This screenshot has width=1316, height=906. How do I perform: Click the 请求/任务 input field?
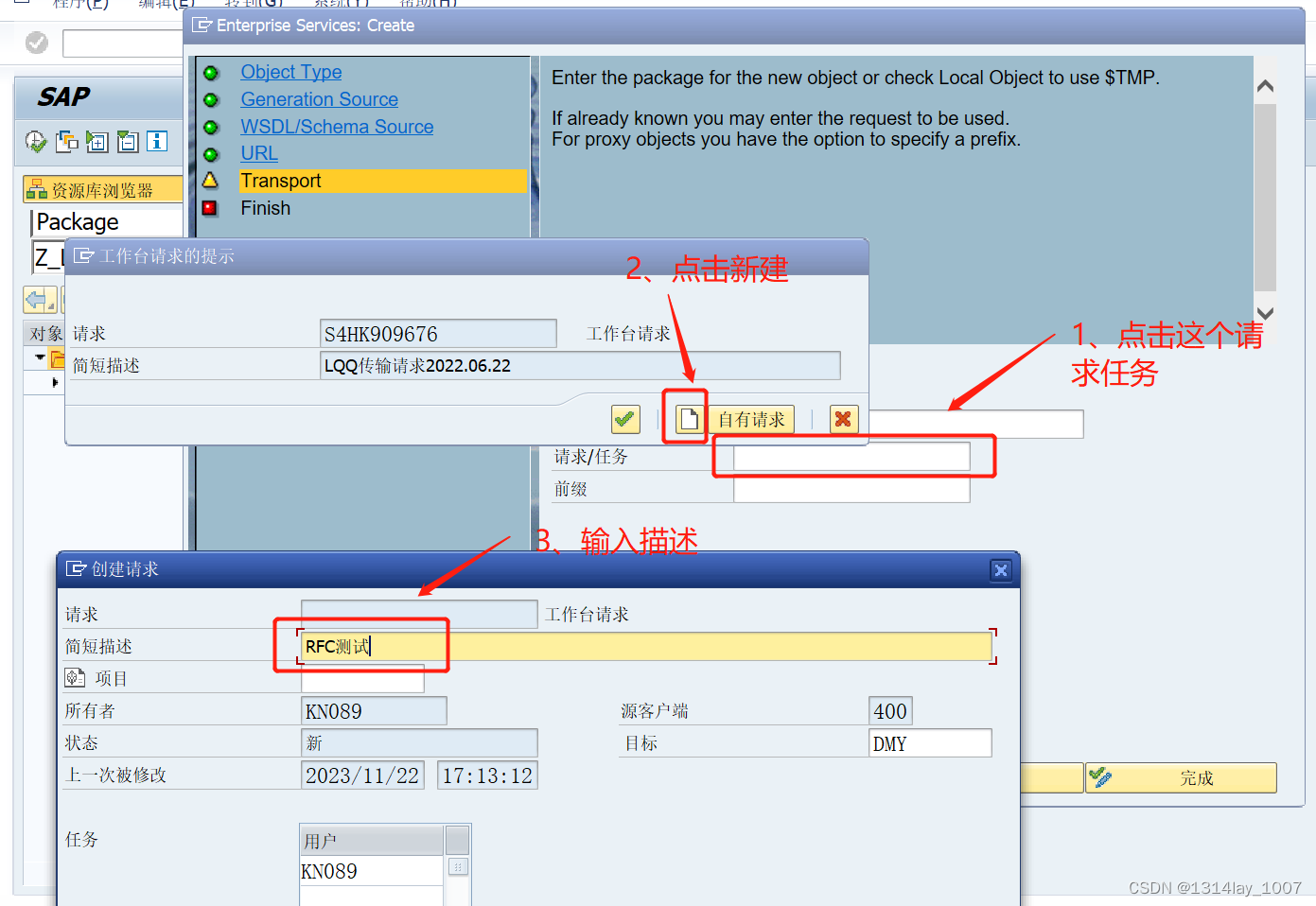851,457
